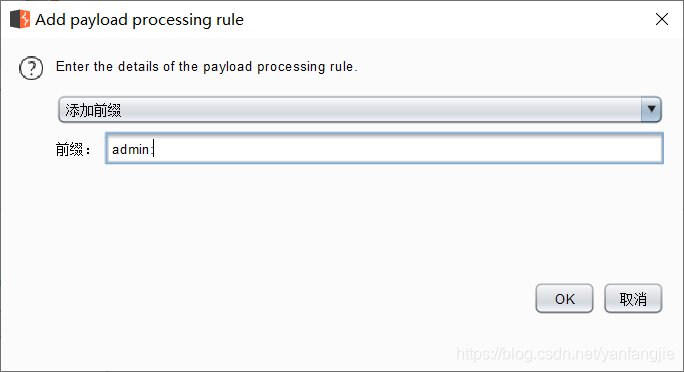Click the word admin in the prefix box
The height and width of the screenshot is (372, 684).
(x=130, y=149)
